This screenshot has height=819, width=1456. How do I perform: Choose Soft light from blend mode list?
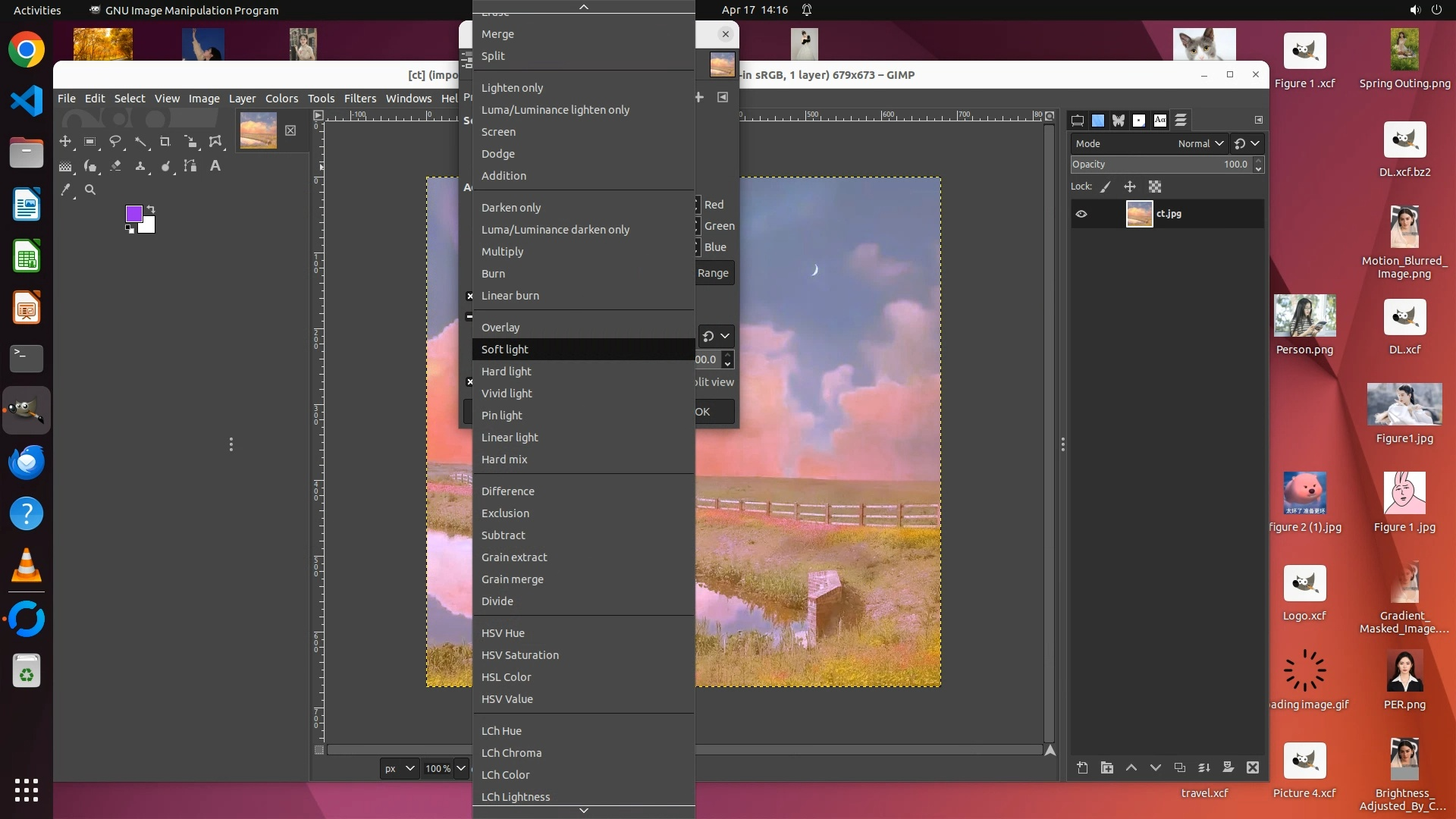click(x=505, y=350)
